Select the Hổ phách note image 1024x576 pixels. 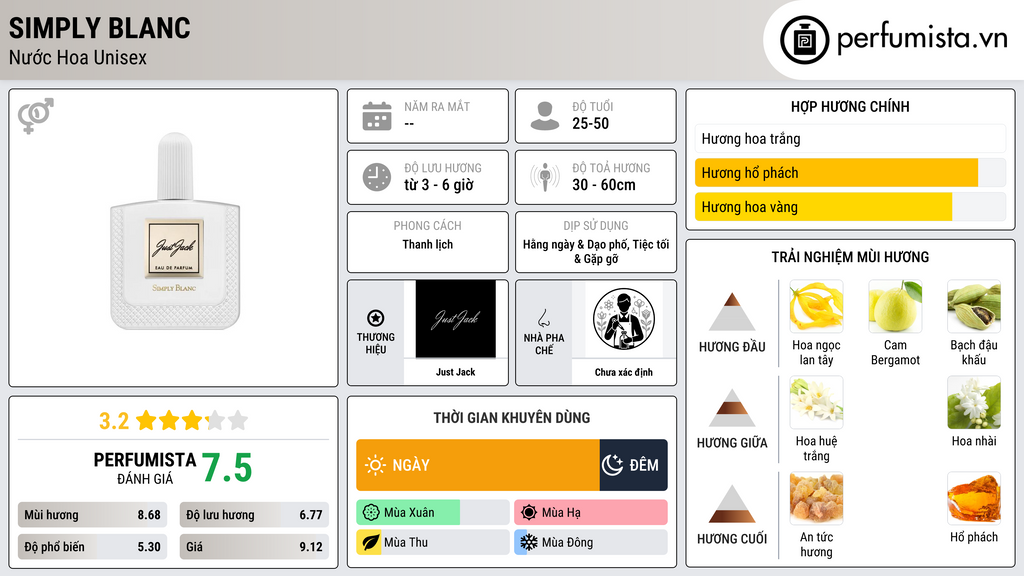[974, 498]
